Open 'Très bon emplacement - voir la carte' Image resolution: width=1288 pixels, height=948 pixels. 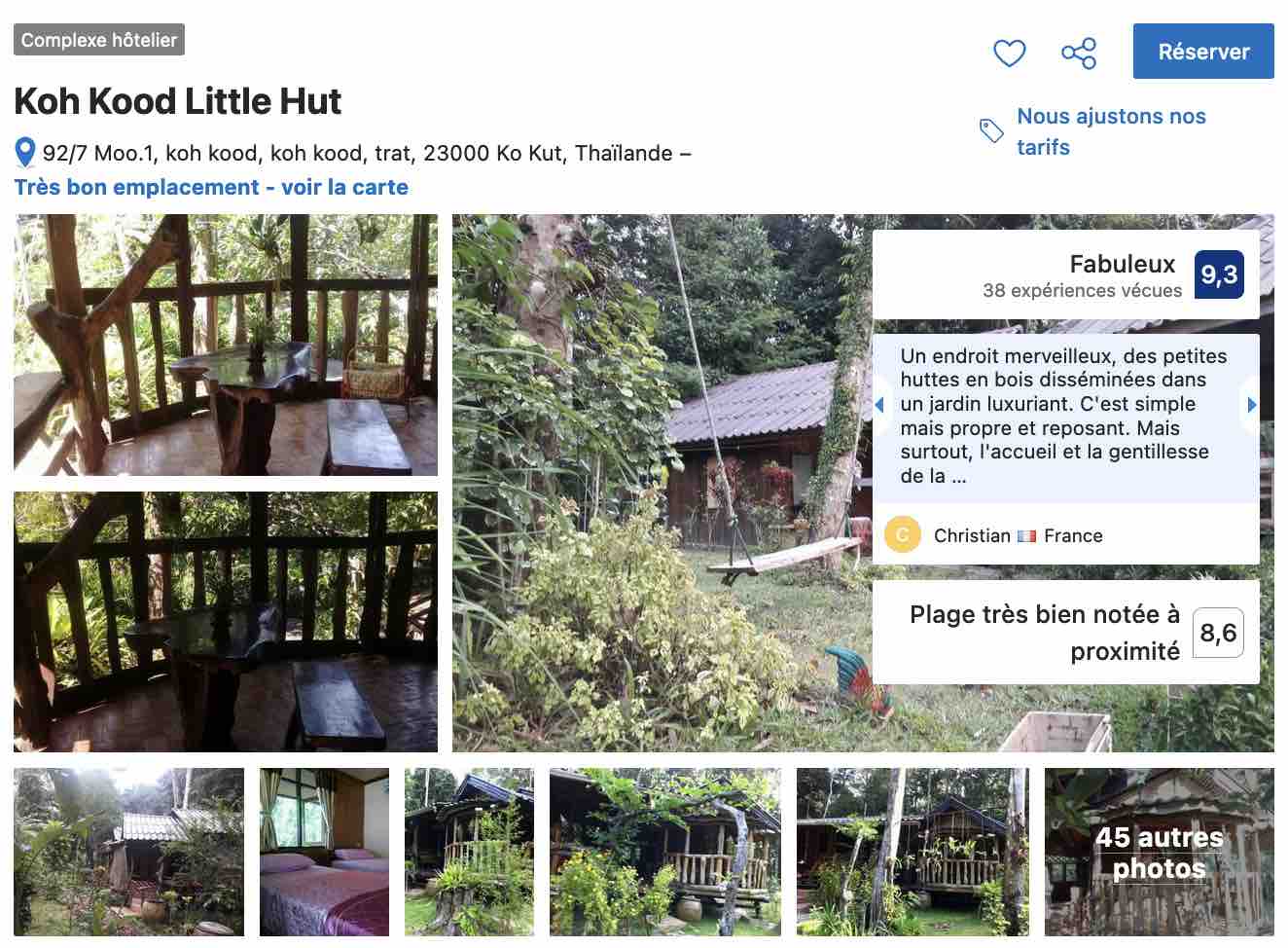tap(211, 187)
